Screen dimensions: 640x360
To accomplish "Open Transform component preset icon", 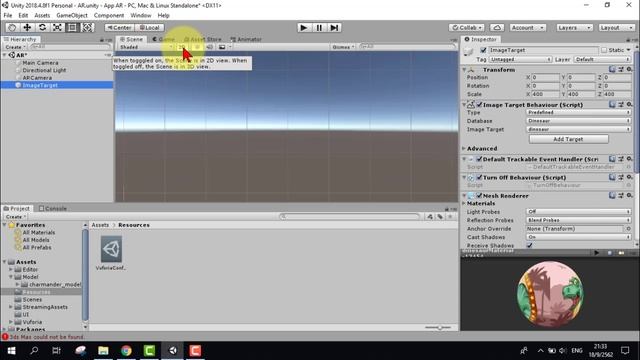I will point(621,69).
